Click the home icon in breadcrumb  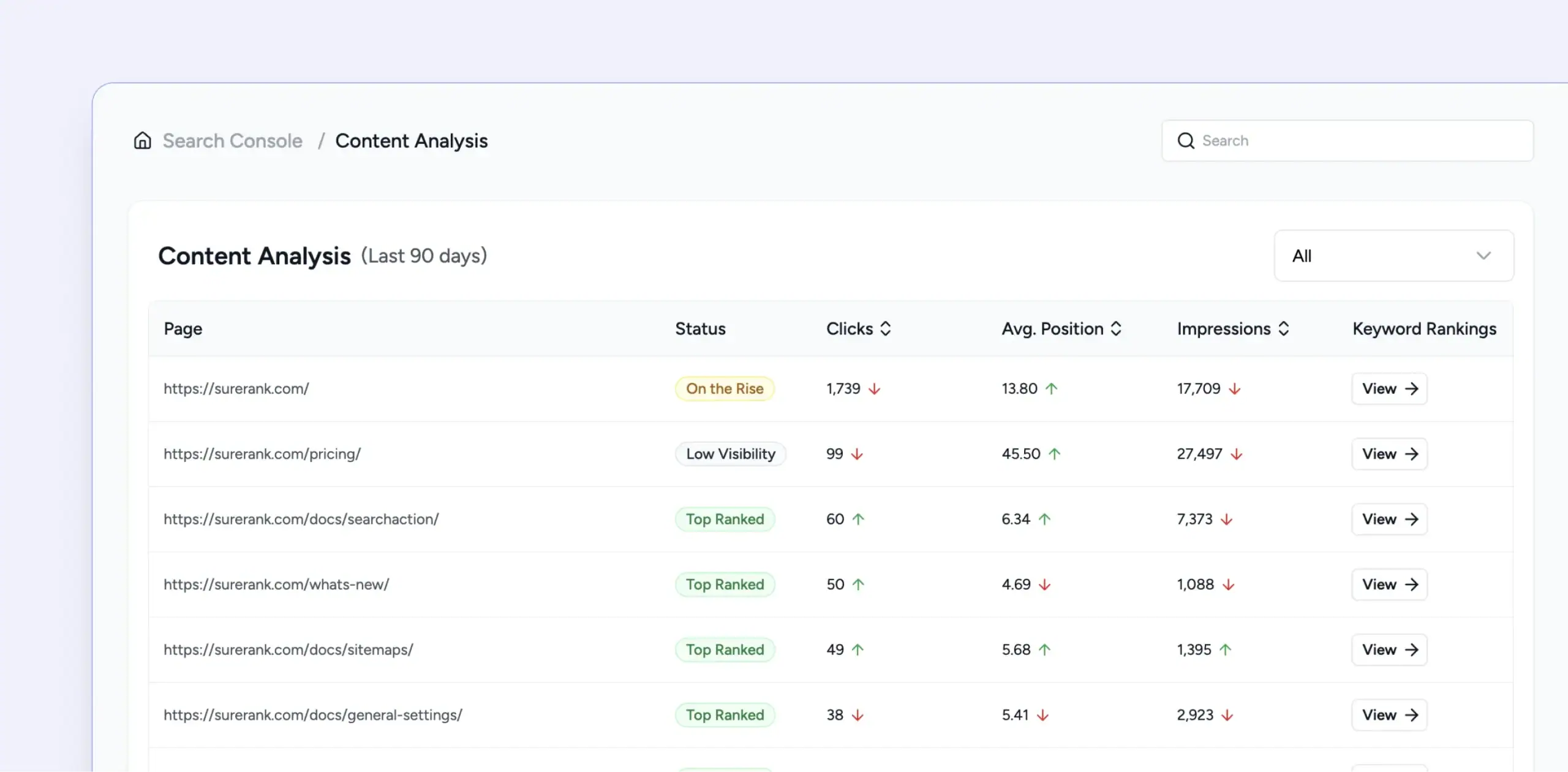click(x=142, y=141)
